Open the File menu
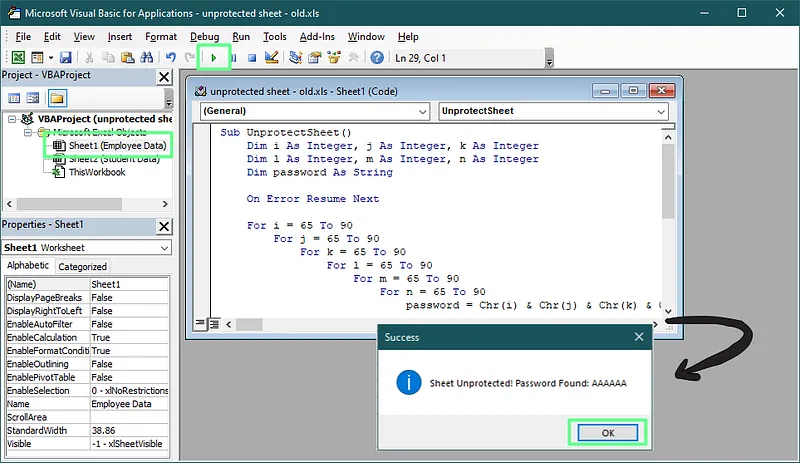This screenshot has width=800, height=463. point(23,37)
